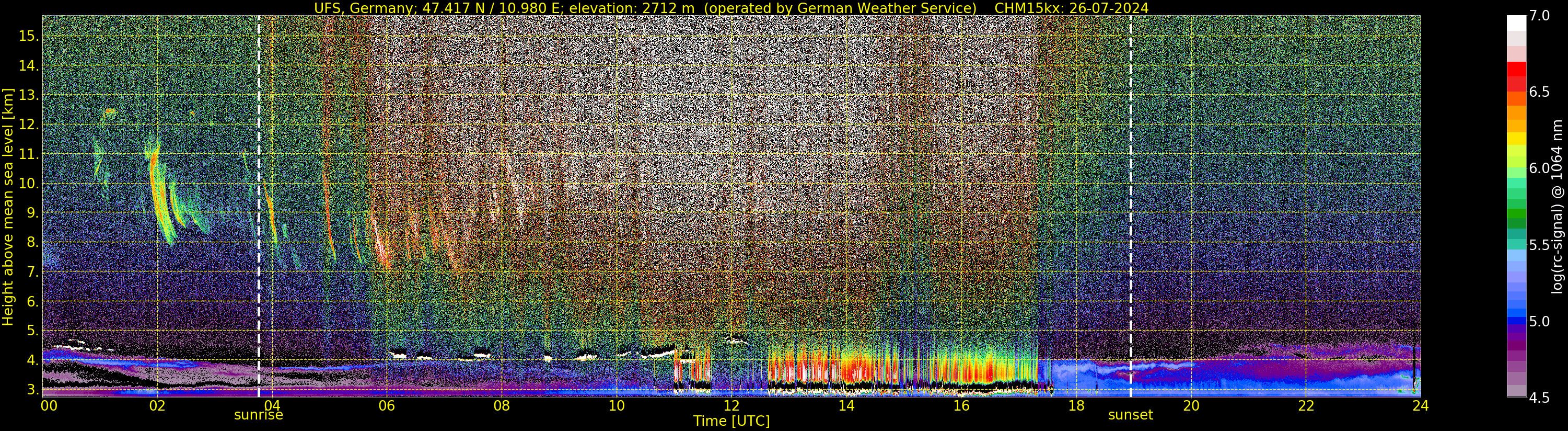Click the '7.' height axis tick label
Screen dimensions: 1568x431
33,272
